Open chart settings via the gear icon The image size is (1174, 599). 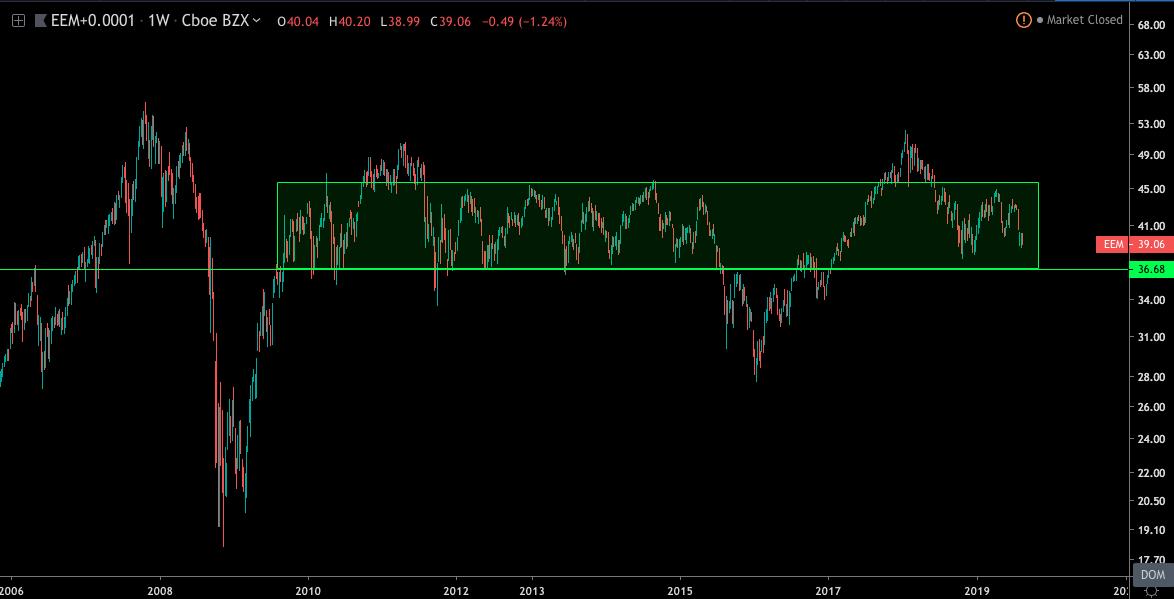tap(1152, 592)
